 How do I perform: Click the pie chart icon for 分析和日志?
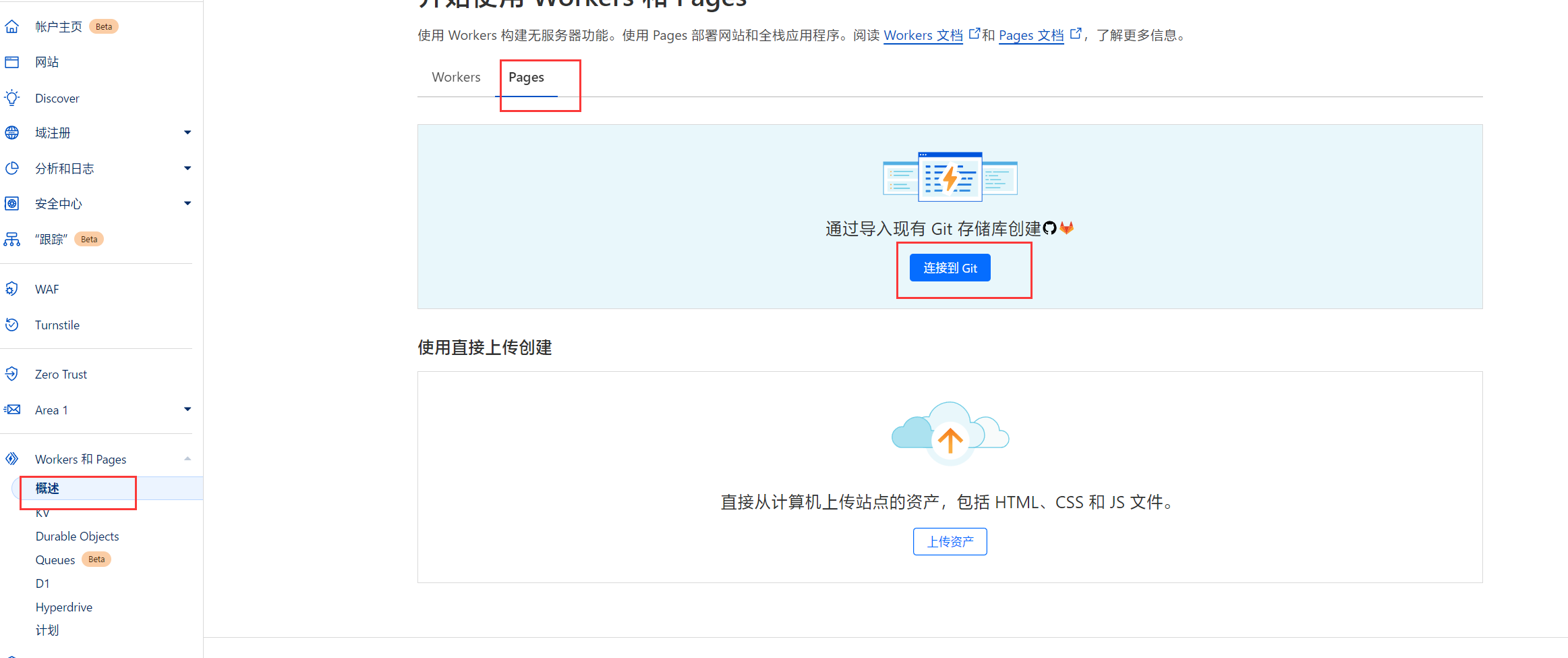pos(12,168)
